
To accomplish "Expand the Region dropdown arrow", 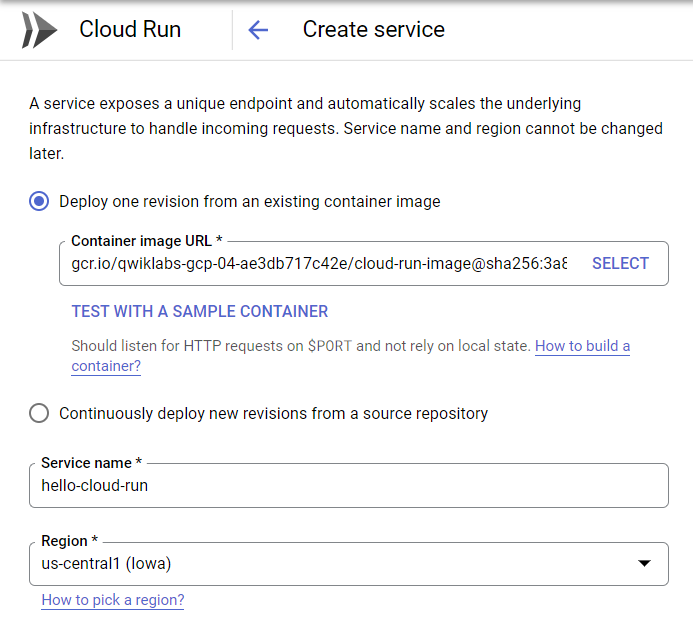I will point(645,564).
